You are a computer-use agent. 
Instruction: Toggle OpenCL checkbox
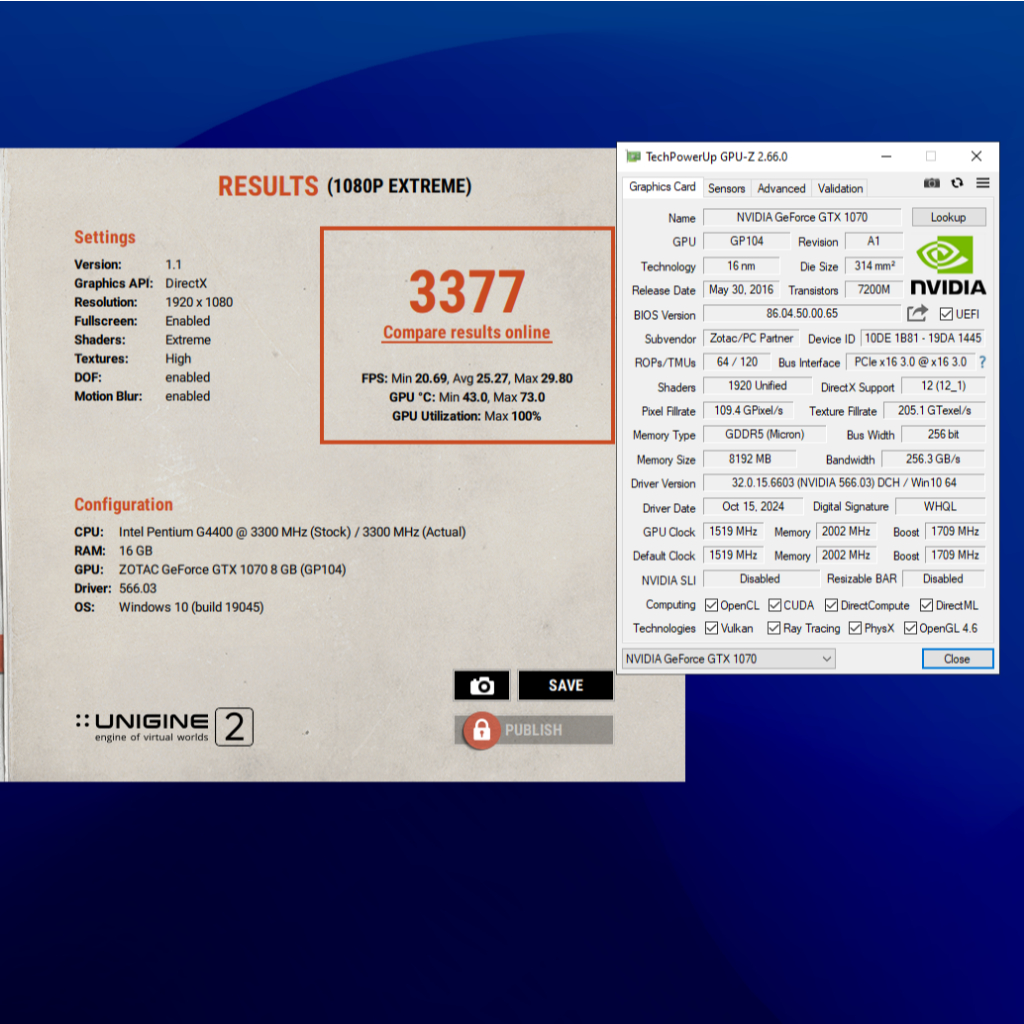711,605
